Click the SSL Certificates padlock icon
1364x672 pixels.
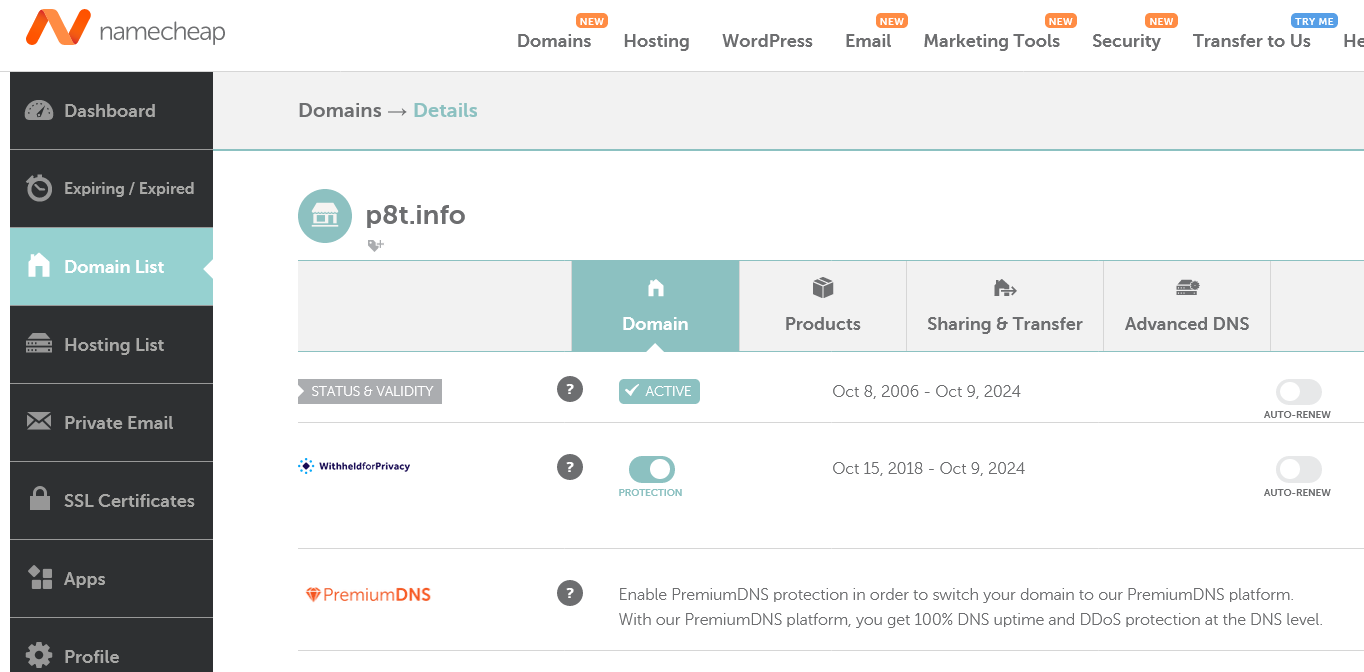[x=39, y=499]
